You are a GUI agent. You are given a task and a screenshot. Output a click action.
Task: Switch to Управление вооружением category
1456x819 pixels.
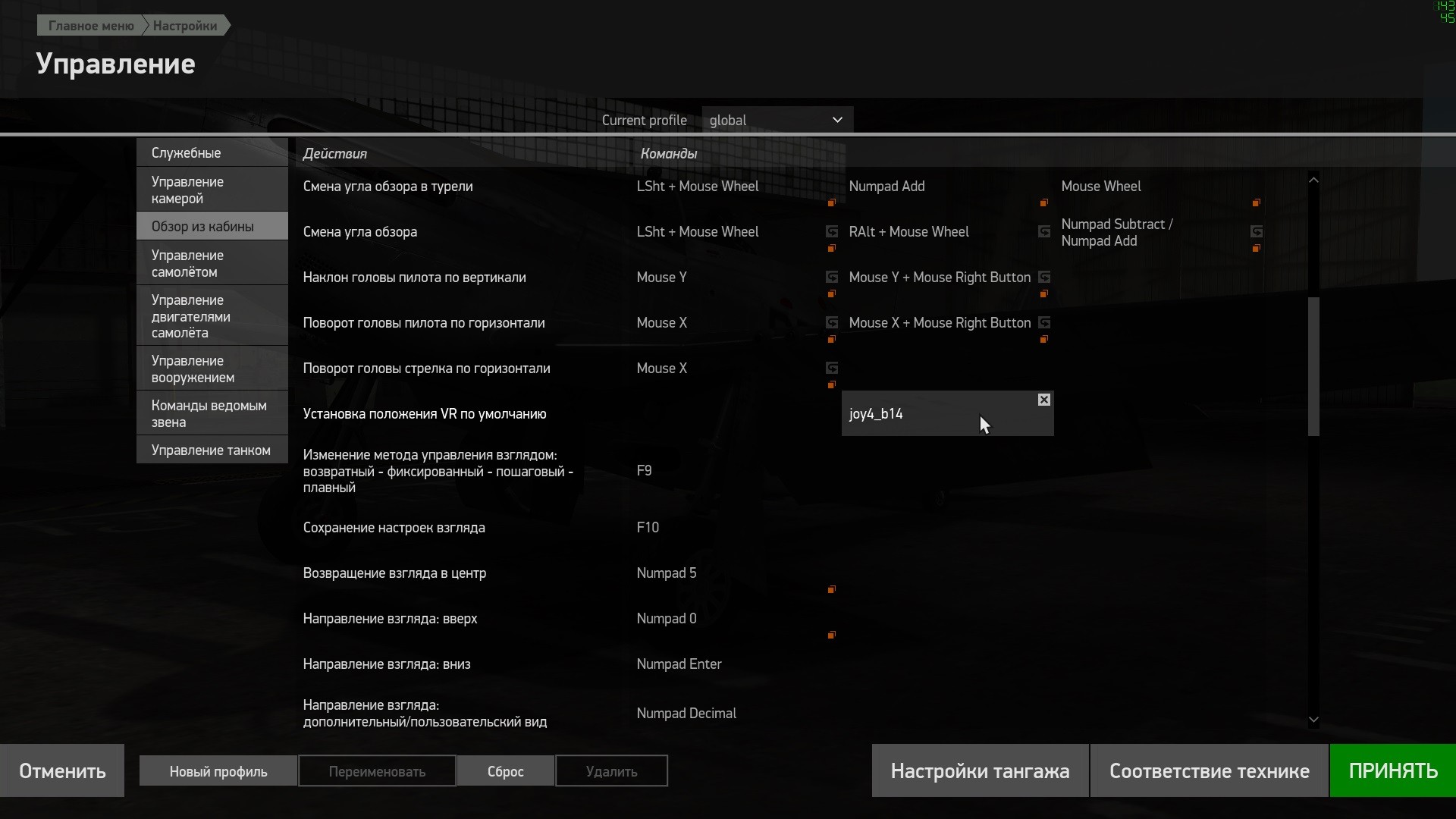(212, 369)
